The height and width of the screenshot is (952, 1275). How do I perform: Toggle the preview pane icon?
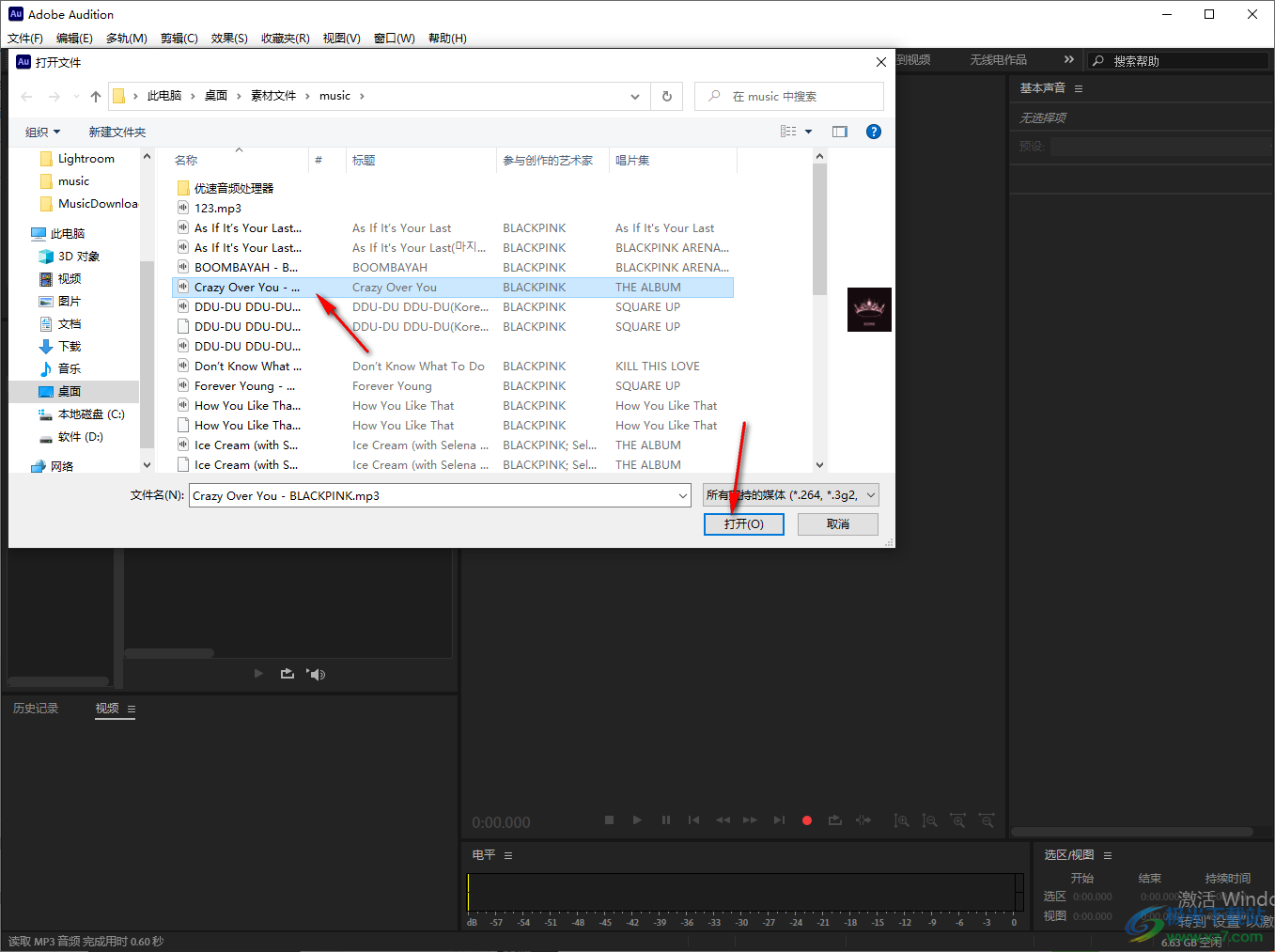click(x=840, y=132)
